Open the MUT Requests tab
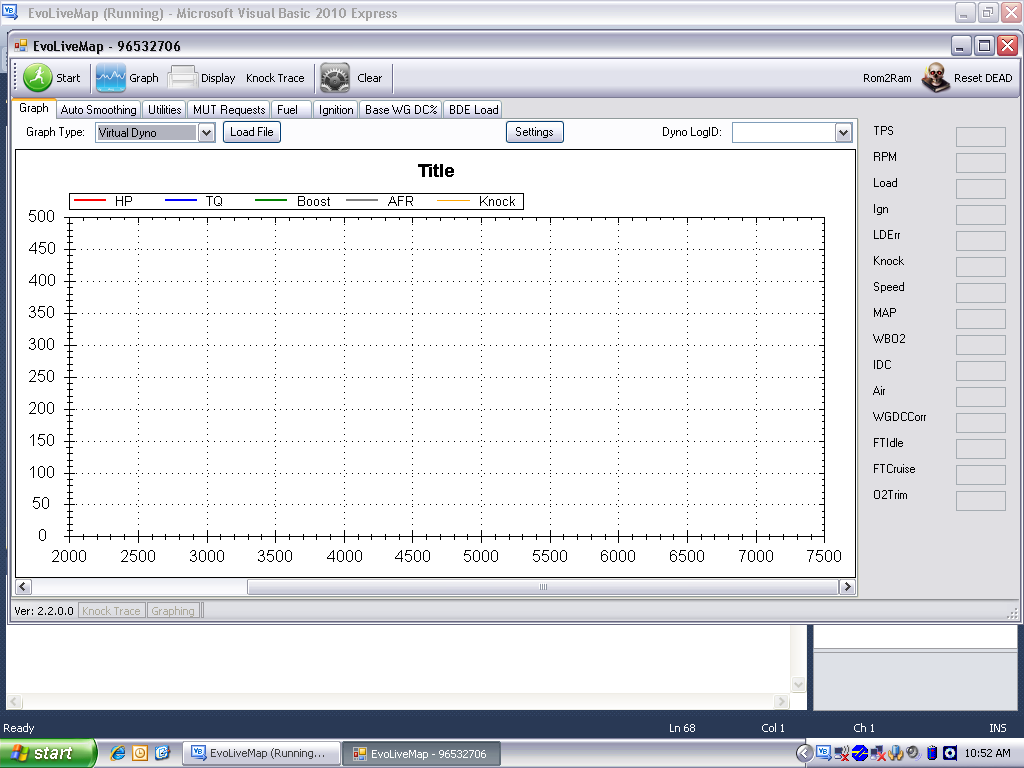Viewport: 1024px width, 768px height. click(x=229, y=110)
